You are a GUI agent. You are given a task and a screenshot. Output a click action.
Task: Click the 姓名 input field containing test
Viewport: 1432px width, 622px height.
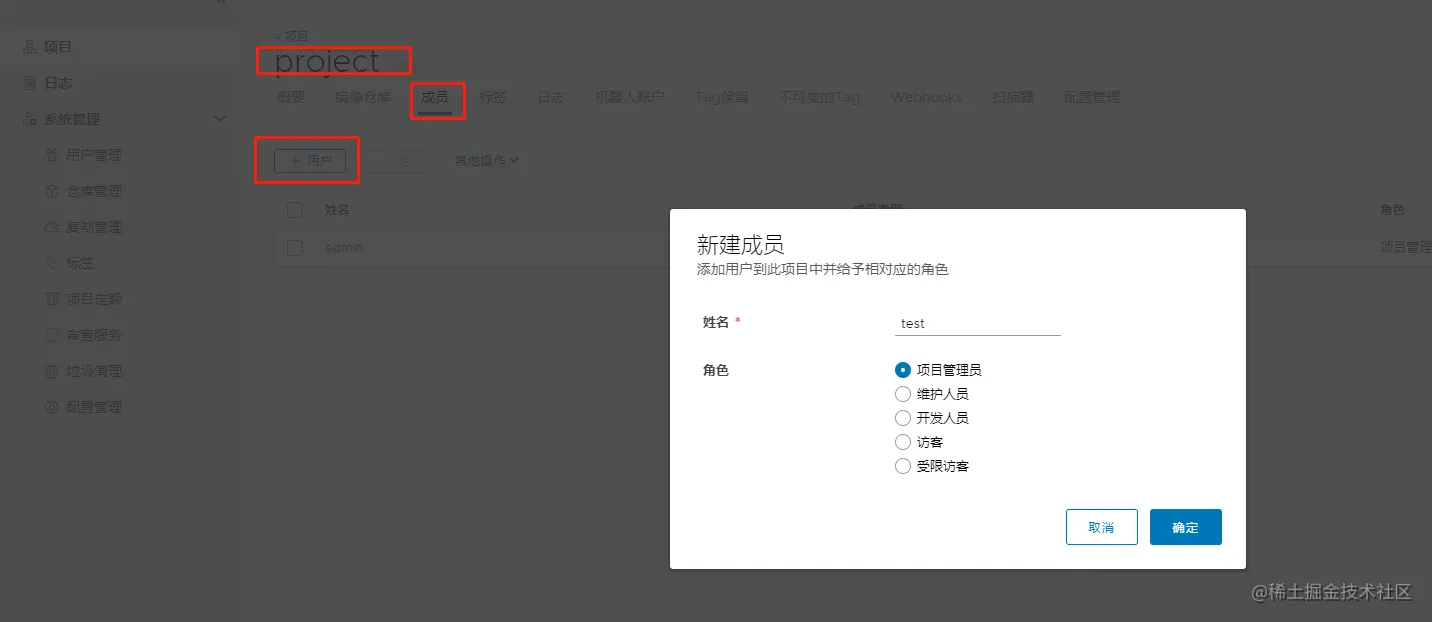[x=978, y=323]
